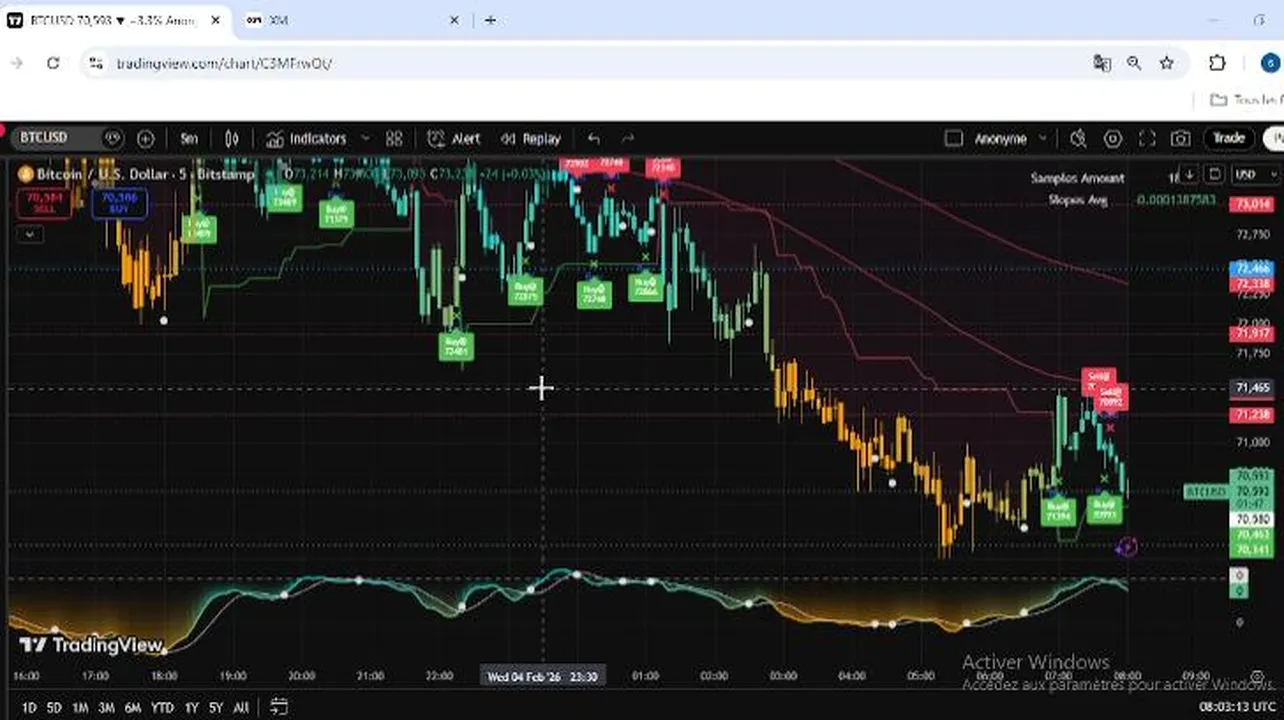Viewport: 1284px width, 720px height.
Task: Open the candlestick chart type selector
Action: (x=232, y=139)
